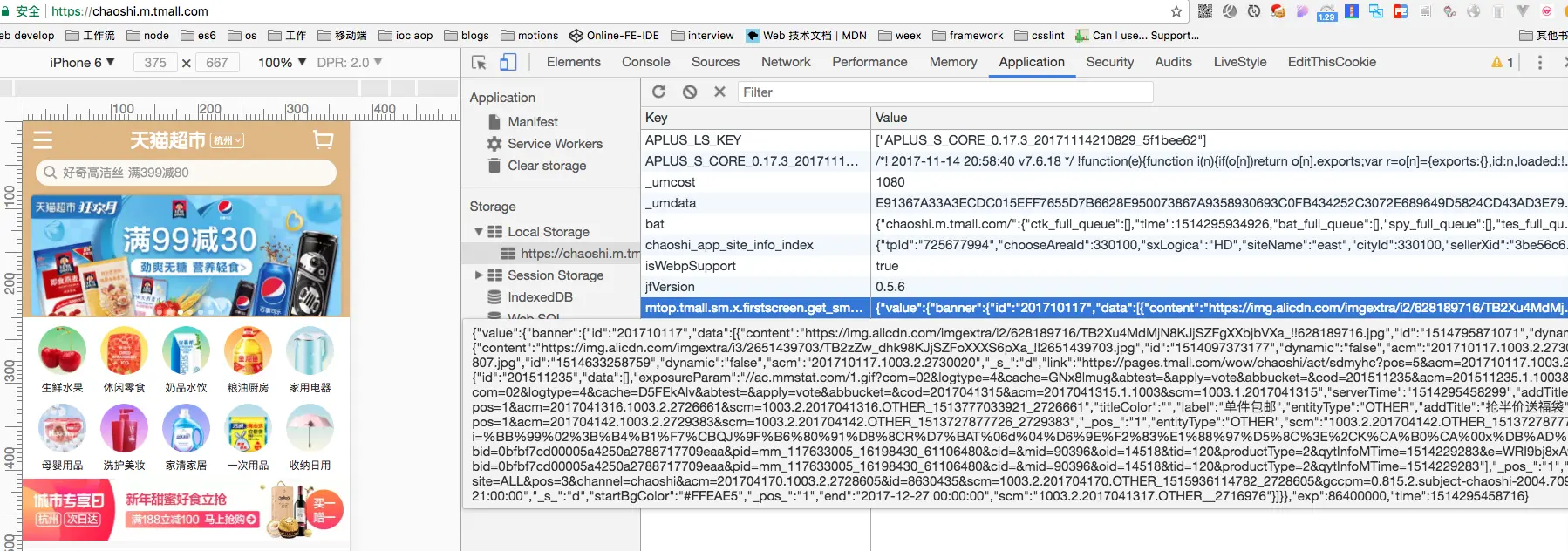The height and width of the screenshot is (551, 1568).
Task: Click the 375 width input
Action: (x=155, y=63)
